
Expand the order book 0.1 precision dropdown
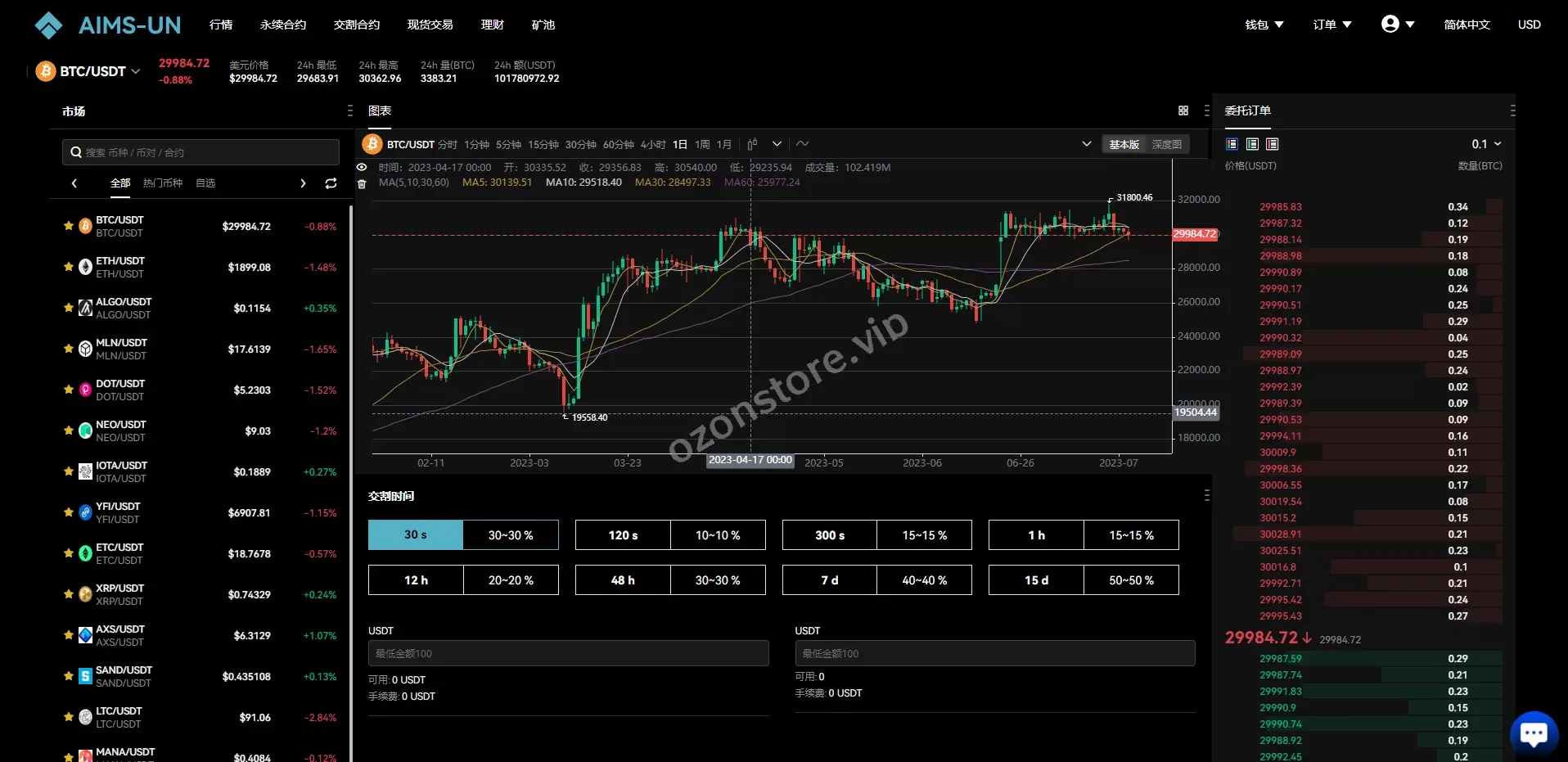[1486, 144]
